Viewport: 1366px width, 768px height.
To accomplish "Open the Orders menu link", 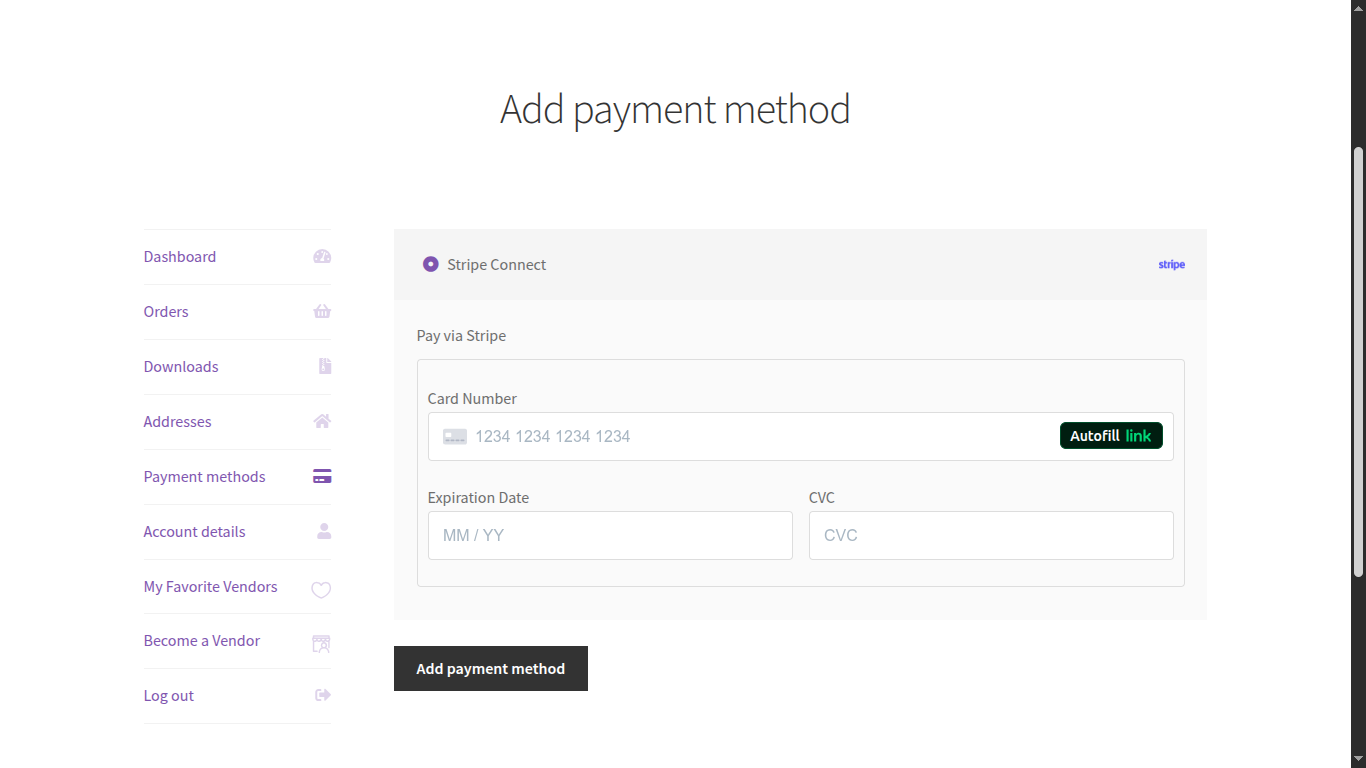I will 166,312.
